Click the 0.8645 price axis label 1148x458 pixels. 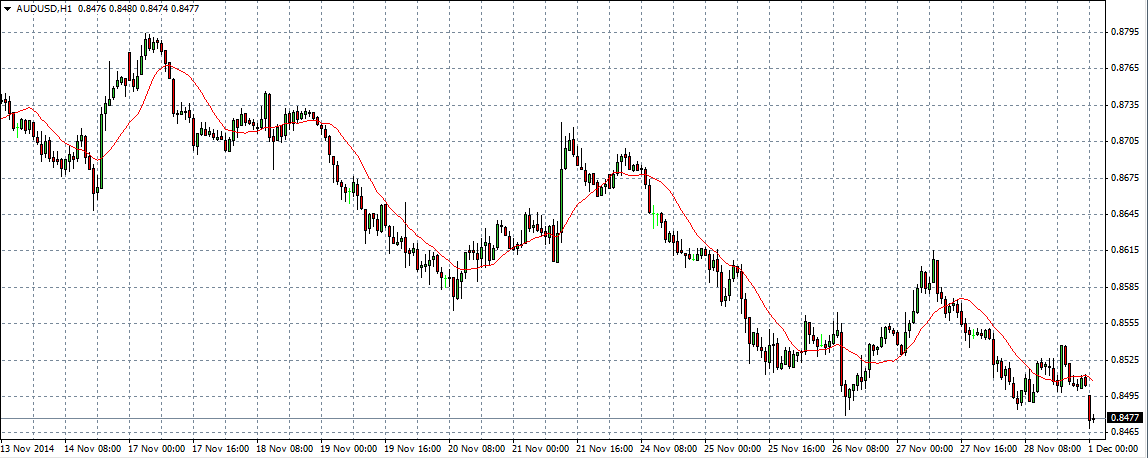1125,214
